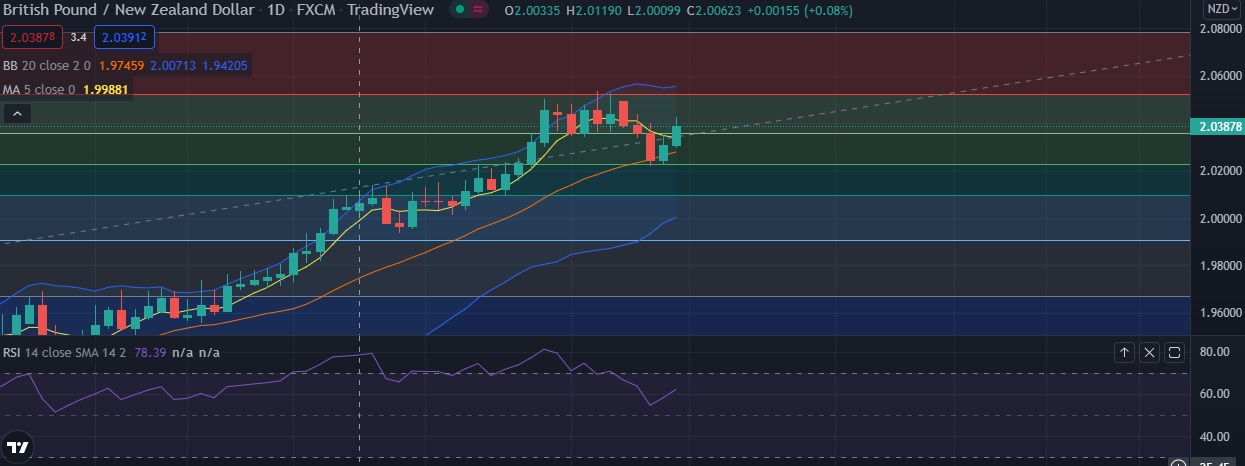Click the orange BB basis value 1.97459
The width and height of the screenshot is (1245, 466).
(x=119, y=65)
